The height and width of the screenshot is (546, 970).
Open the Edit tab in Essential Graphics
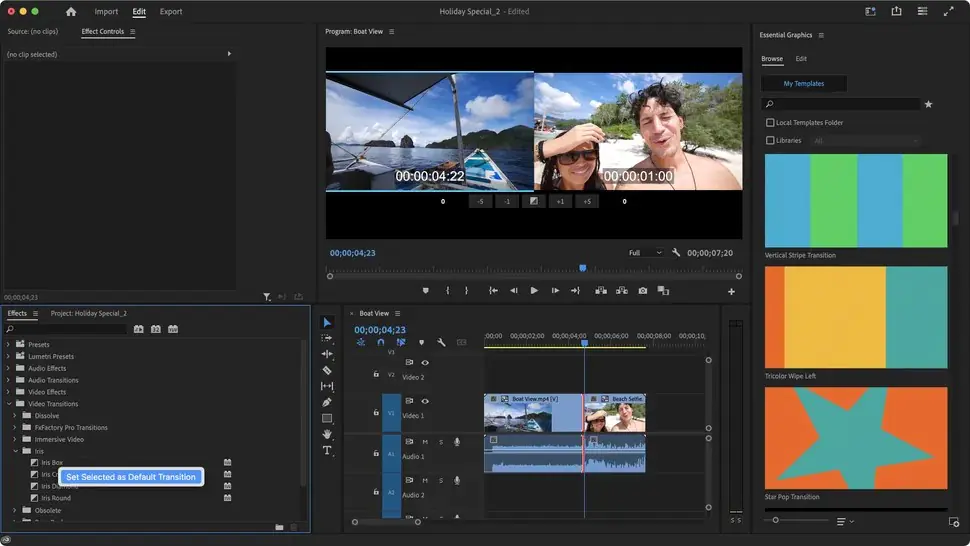pyautogui.click(x=801, y=59)
